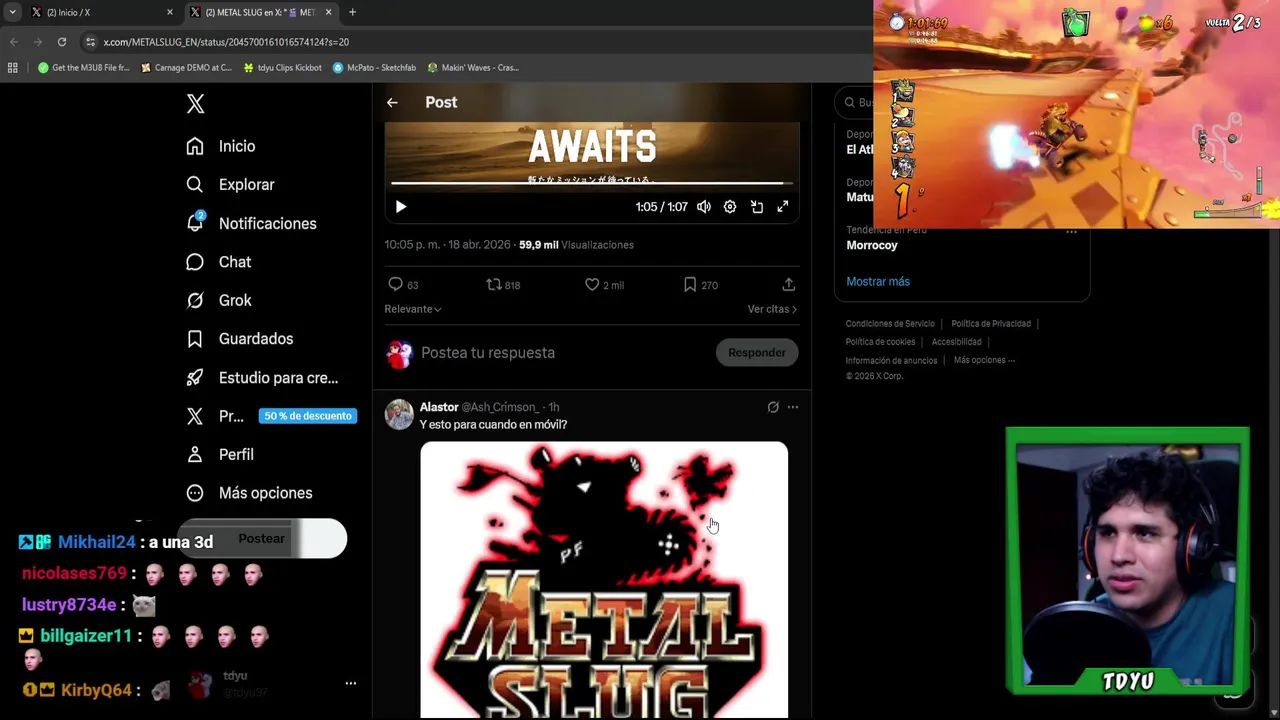The width and height of the screenshot is (1280, 720).
Task: Click the X logo in the sidebar
Action: (x=195, y=103)
